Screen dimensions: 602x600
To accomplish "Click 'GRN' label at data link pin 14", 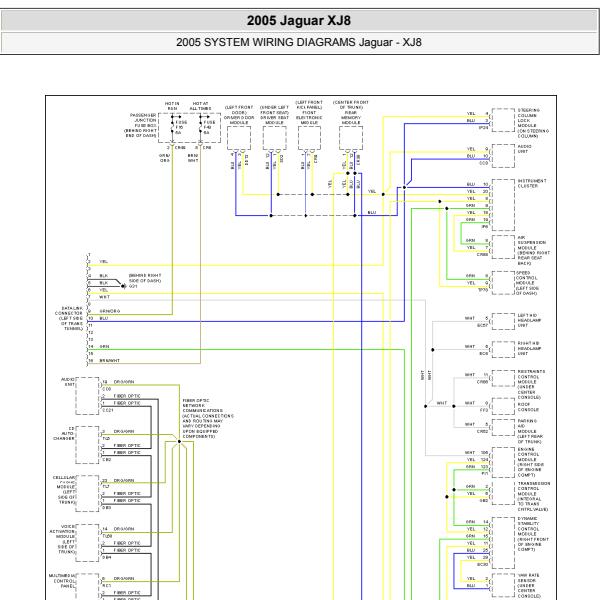I will click(x=104, y=346).
